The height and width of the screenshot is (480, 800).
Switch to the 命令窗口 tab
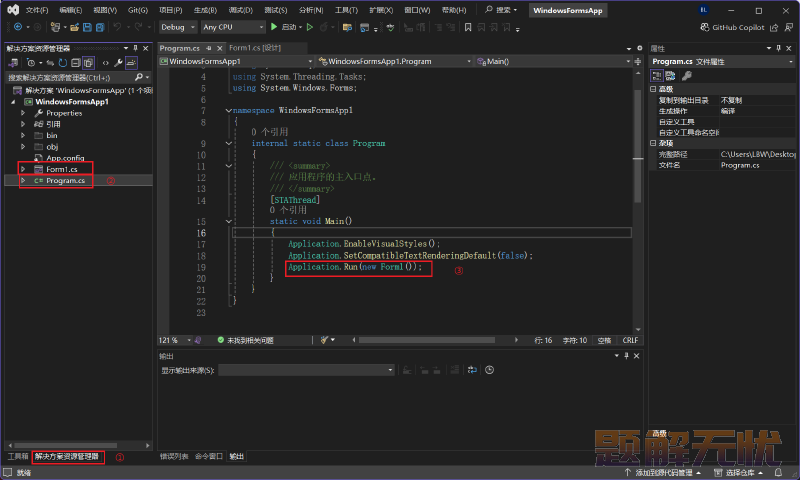209,457
